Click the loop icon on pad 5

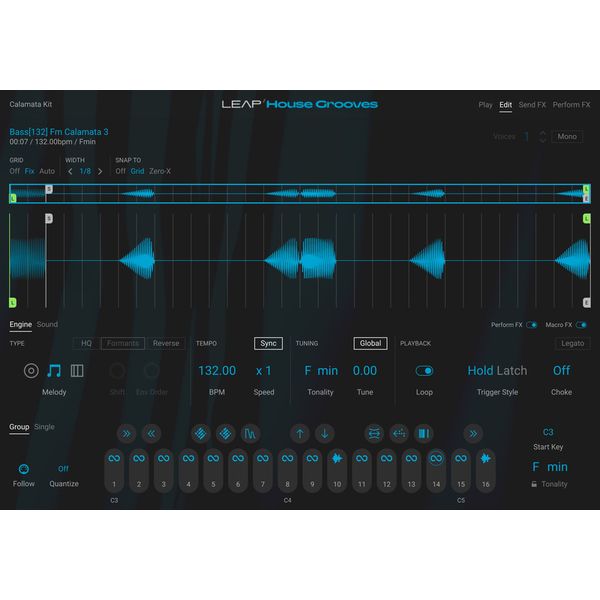coord(213,458)
